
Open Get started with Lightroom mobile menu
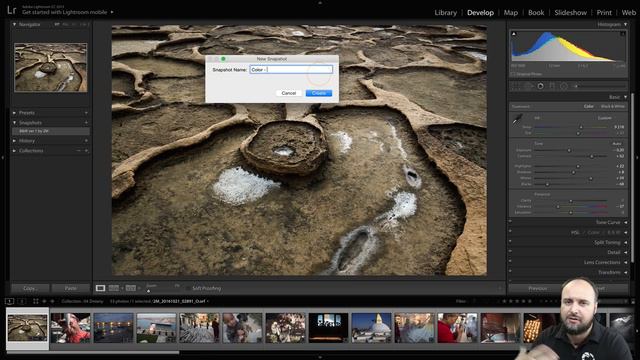(x=68, y=12)
